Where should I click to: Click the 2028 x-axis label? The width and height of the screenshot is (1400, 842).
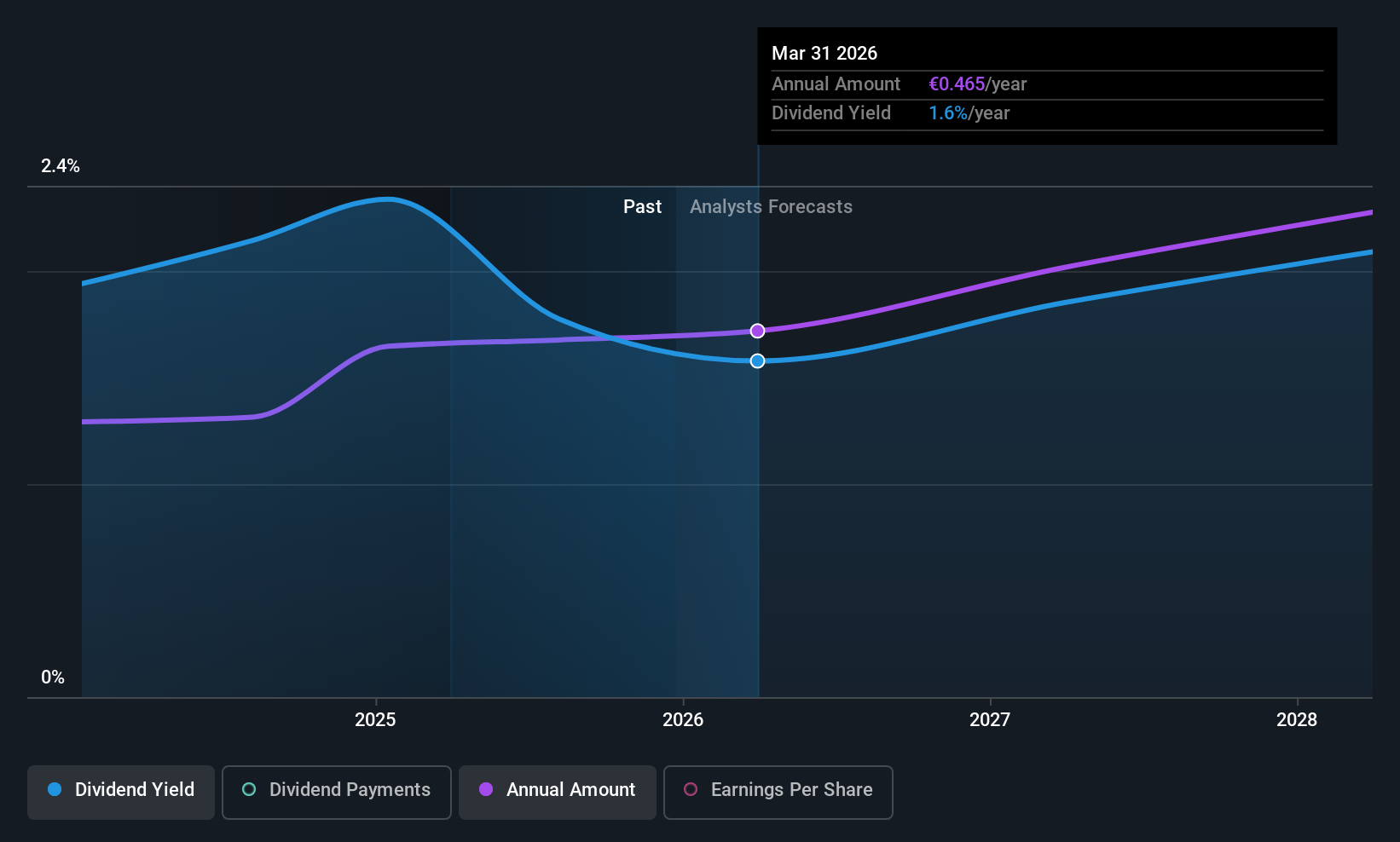[1297, 719]
